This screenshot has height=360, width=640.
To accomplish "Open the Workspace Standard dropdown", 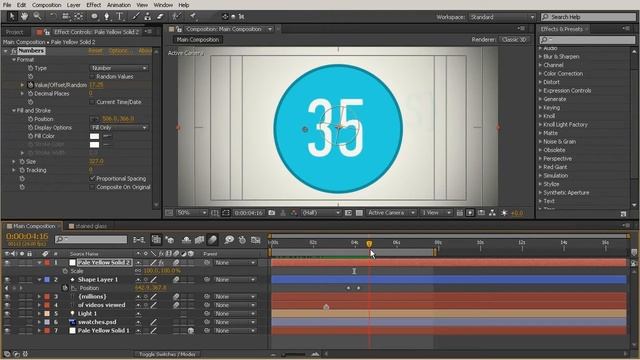I will point(502,17).
